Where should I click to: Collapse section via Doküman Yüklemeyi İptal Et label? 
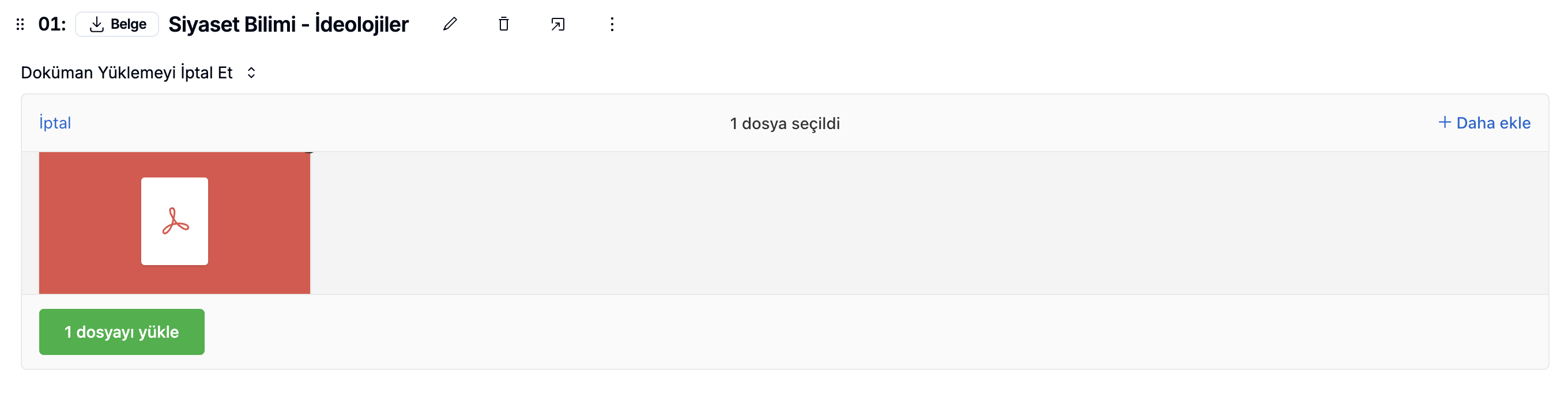[127, 73]
